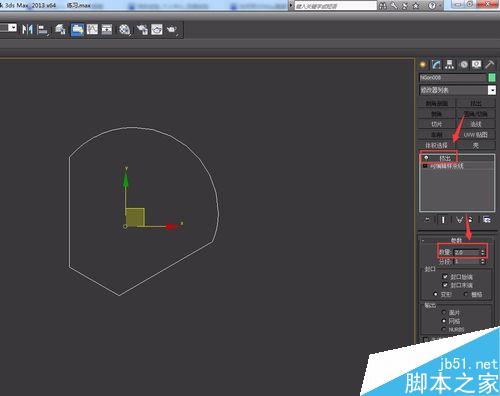500x396 pixels.
Task: Click the Volume Select modifier button
Action: tap(437, 145)
